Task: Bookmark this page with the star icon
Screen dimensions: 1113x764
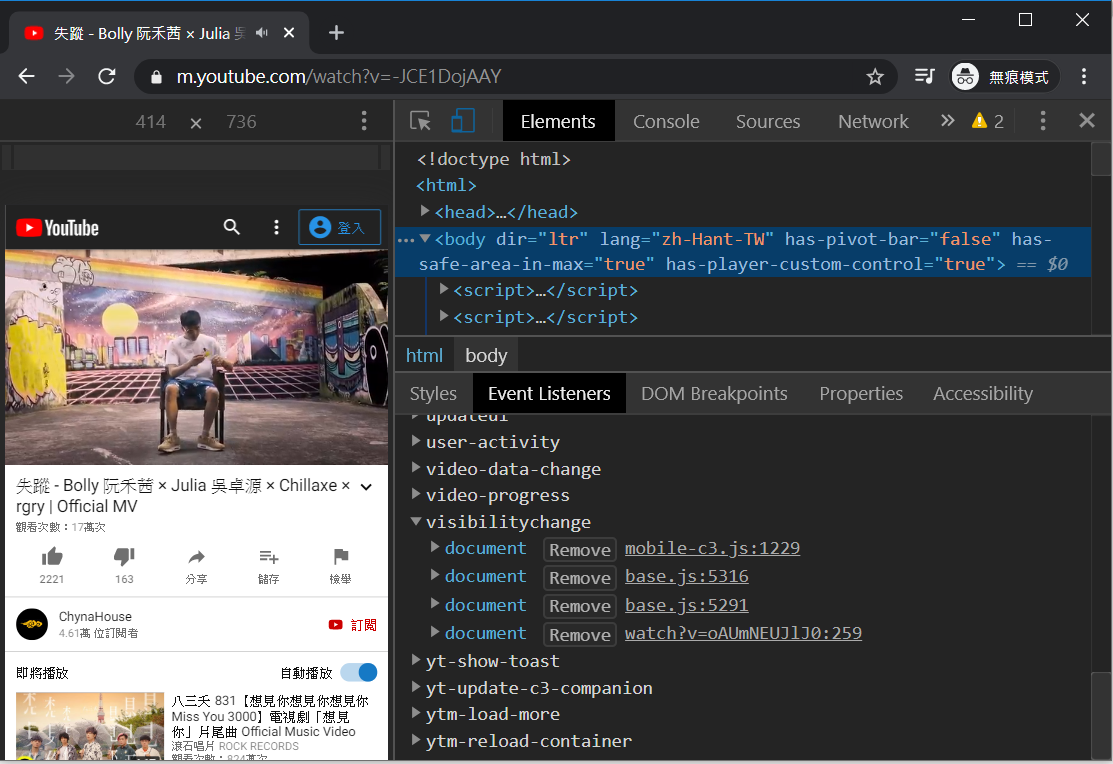Action: [x=874, y=77]
